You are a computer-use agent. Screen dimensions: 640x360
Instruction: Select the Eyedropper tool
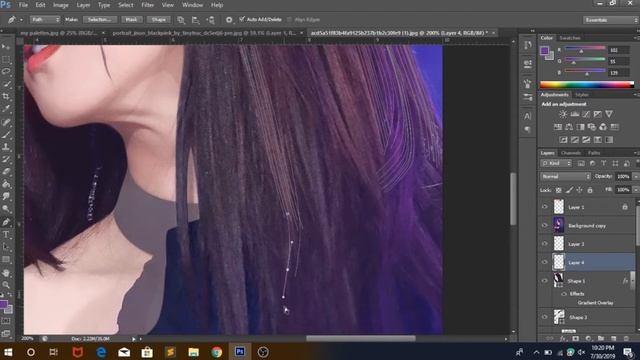pyautogui.click(x=6, y=109)
